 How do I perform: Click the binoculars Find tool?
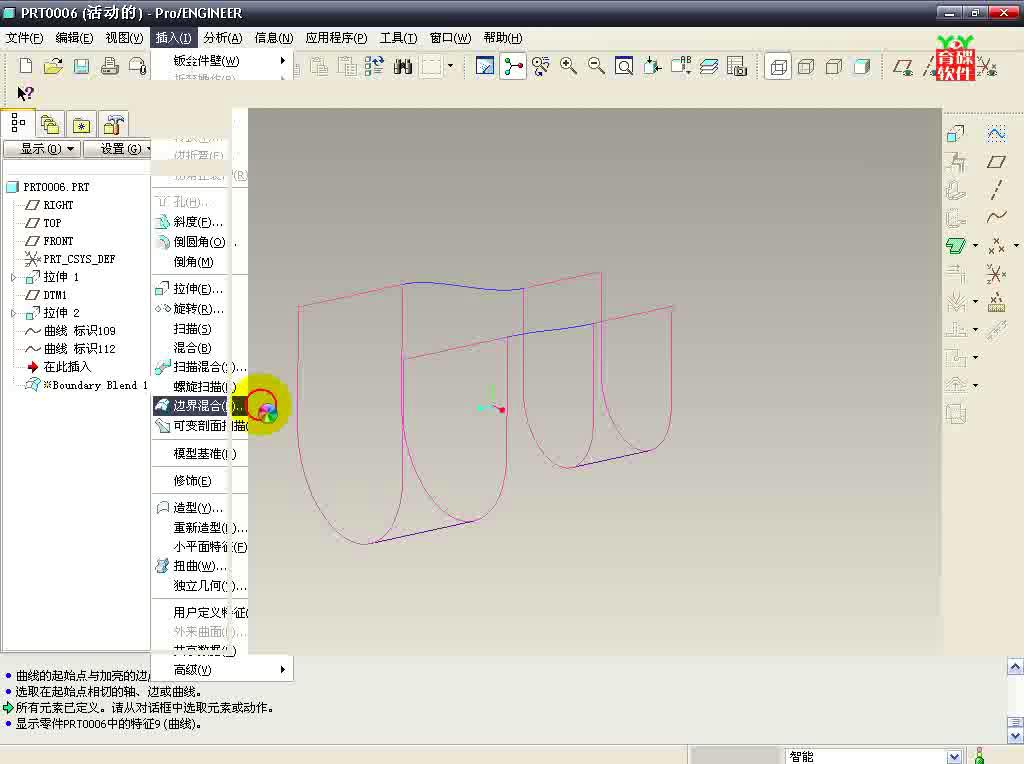pos(403,66)
